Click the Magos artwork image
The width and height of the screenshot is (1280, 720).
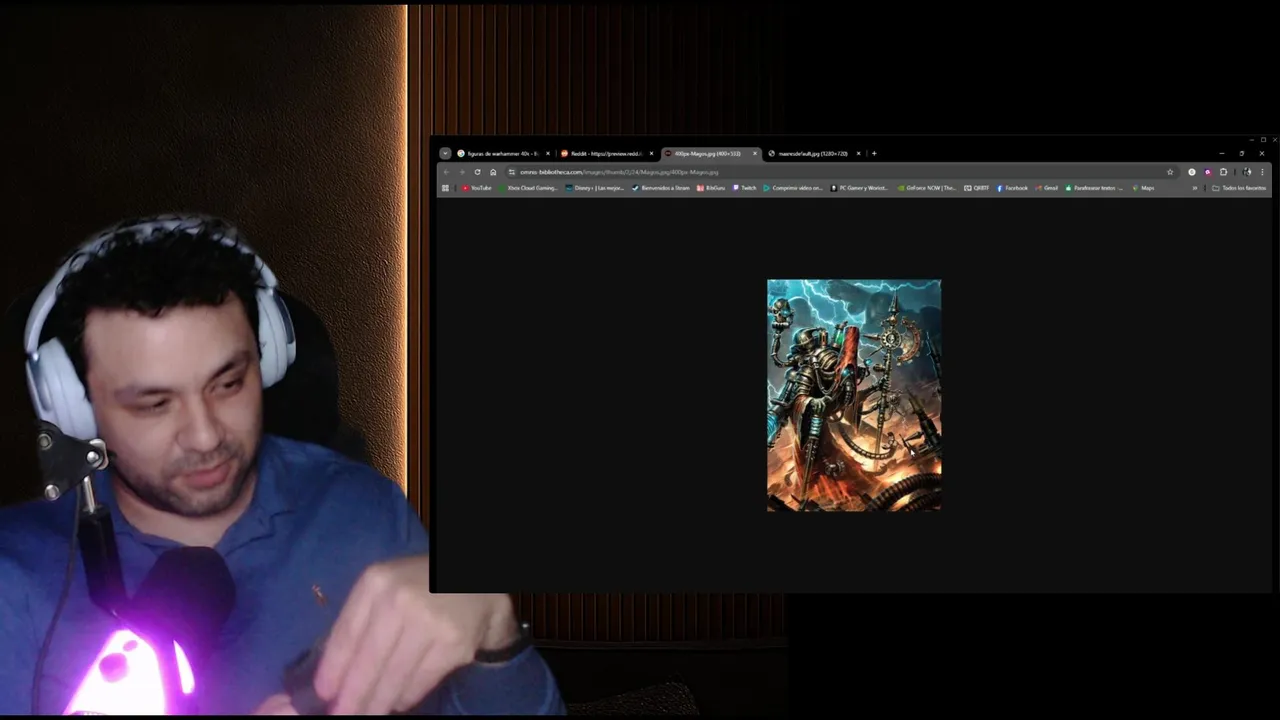[x=854, y=395]
